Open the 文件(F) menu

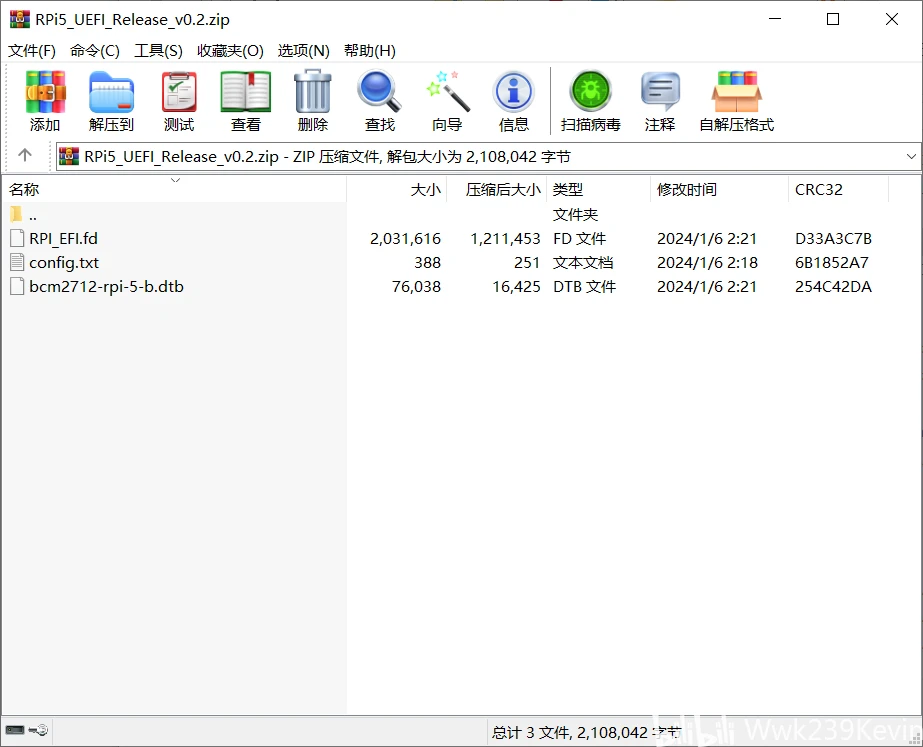32,51
